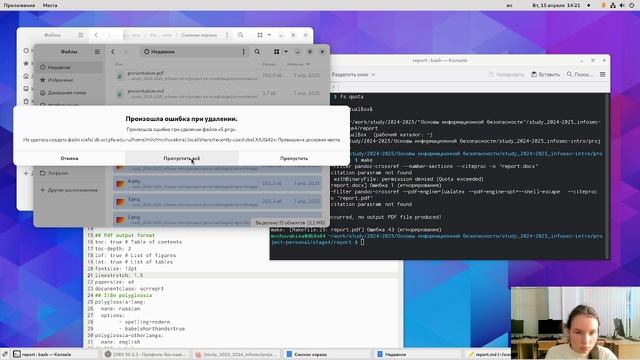The image size is (640, 360).
Task: Click the Отмена button in error dialog
Action: point(69,158)
